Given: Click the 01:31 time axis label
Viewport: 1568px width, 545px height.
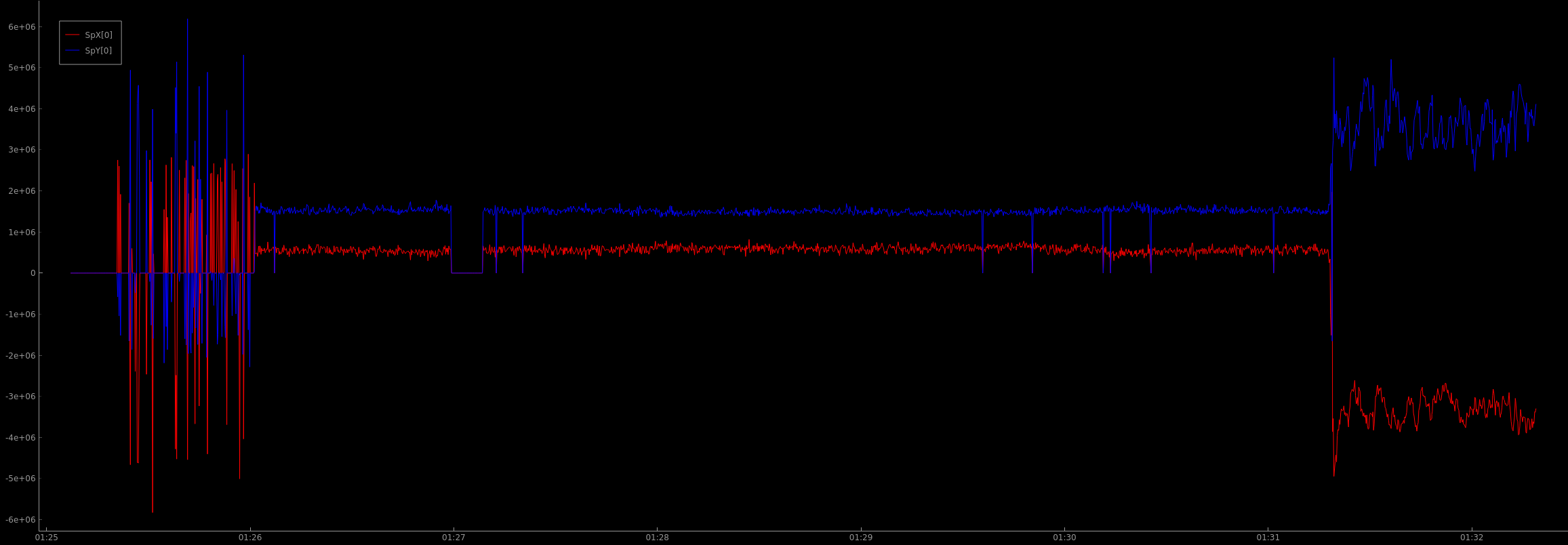Looking at the screenshot, I should 1268,538.
